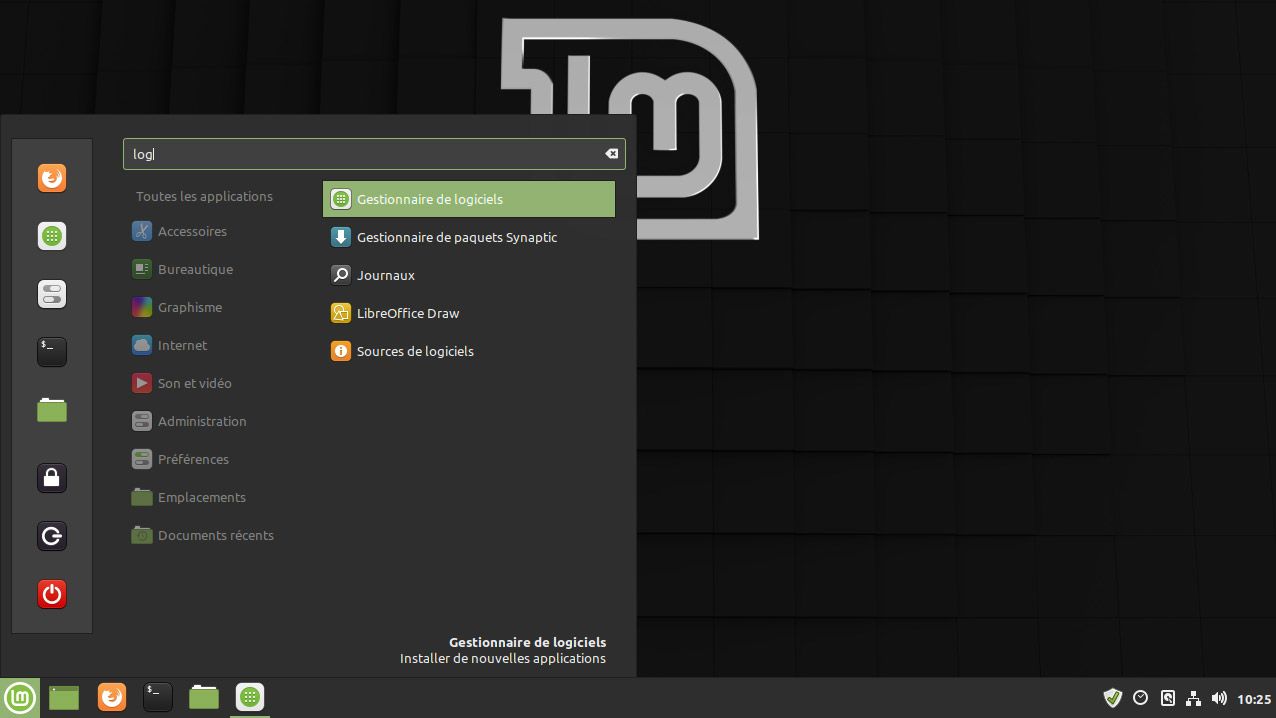Select the Administration category
Image resolution: width=1276 pixels, height=718 pixels.
point(202,421)
